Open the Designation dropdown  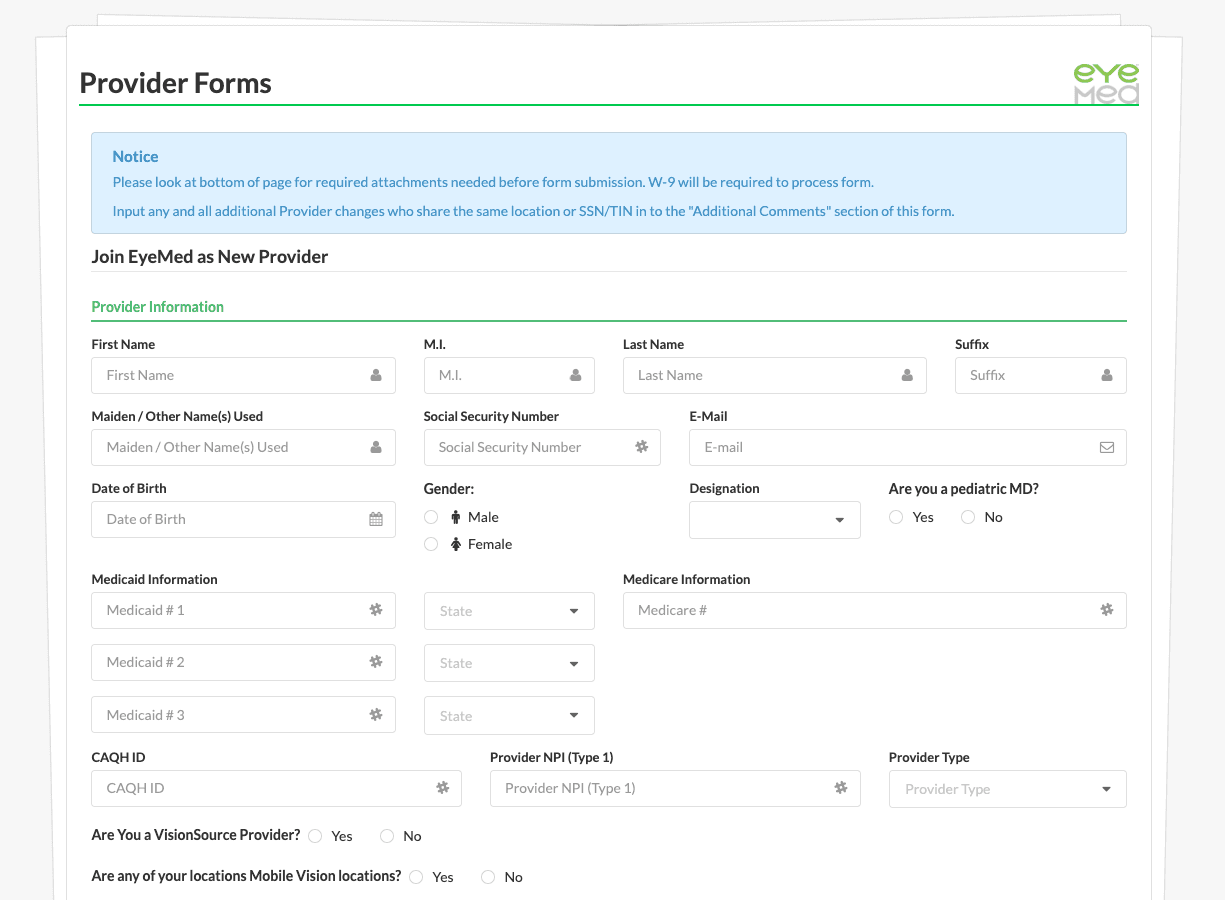tap(774, 520)
